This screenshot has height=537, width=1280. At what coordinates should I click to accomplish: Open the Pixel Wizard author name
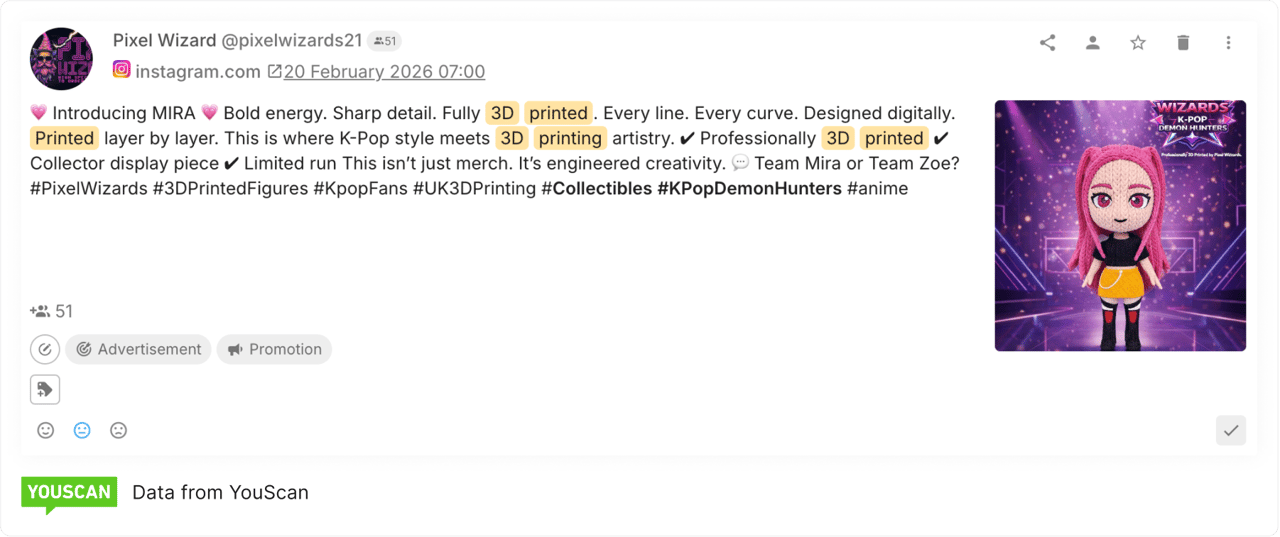(164, 41)
